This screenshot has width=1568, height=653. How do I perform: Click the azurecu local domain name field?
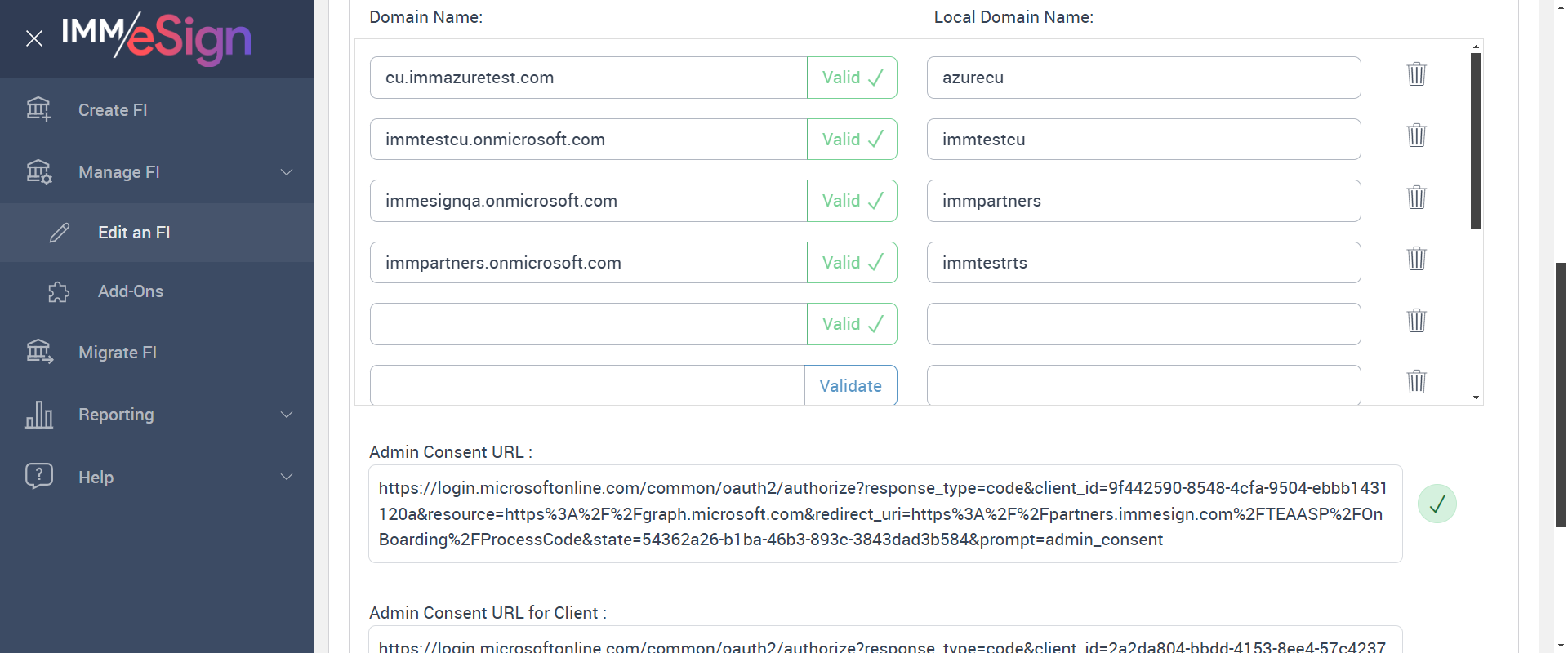click(x=1143, y=78)
